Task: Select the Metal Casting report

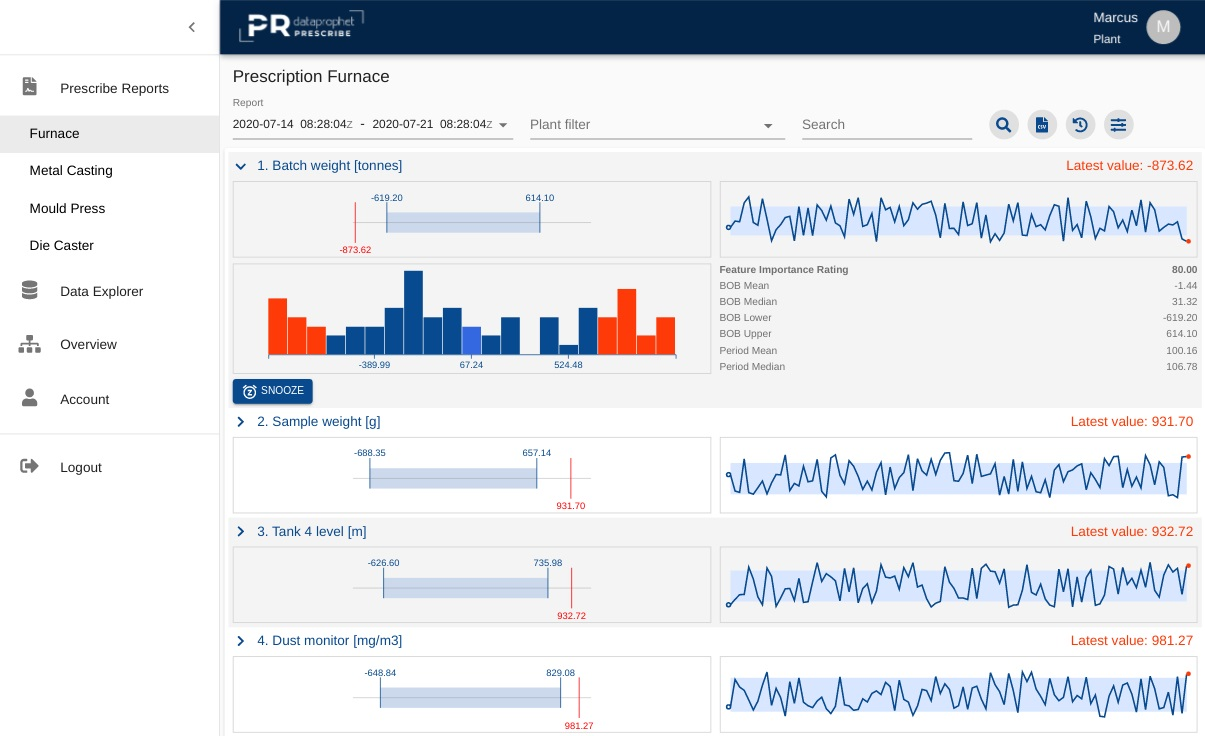Action: pos(71,170)
